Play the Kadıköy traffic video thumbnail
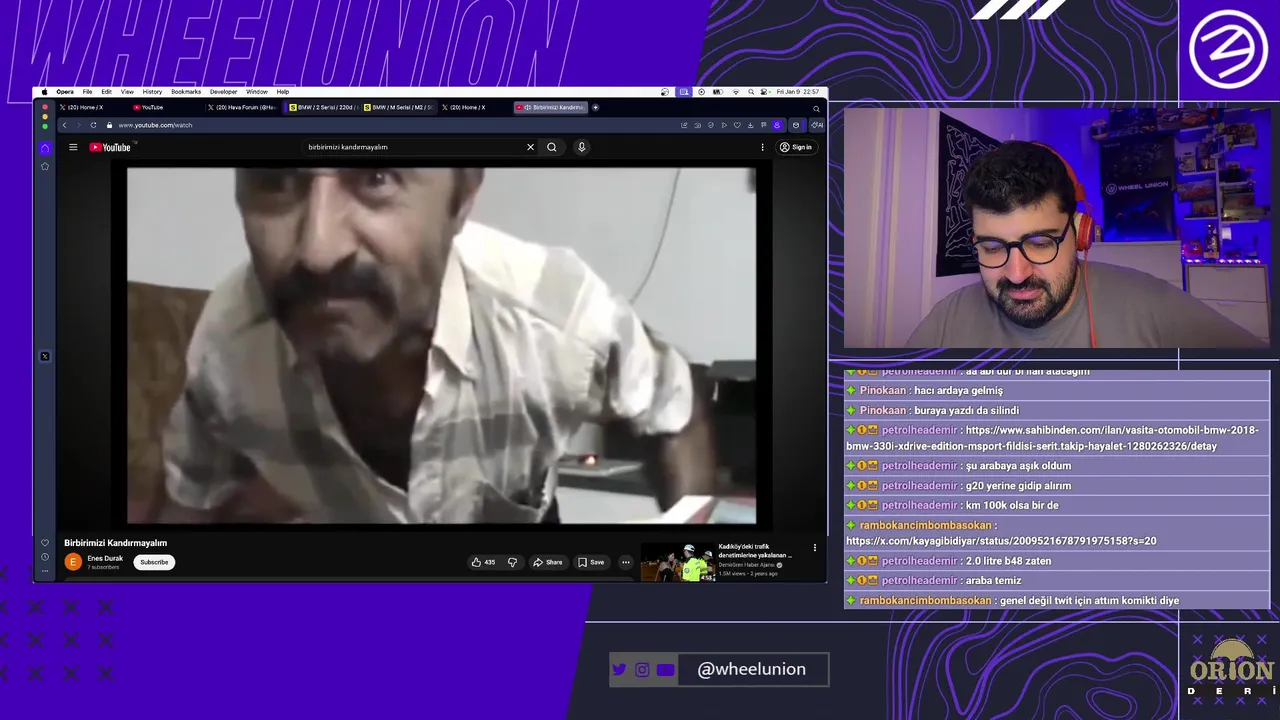Viewport: 1280px width, 720px height. (677, 562)
